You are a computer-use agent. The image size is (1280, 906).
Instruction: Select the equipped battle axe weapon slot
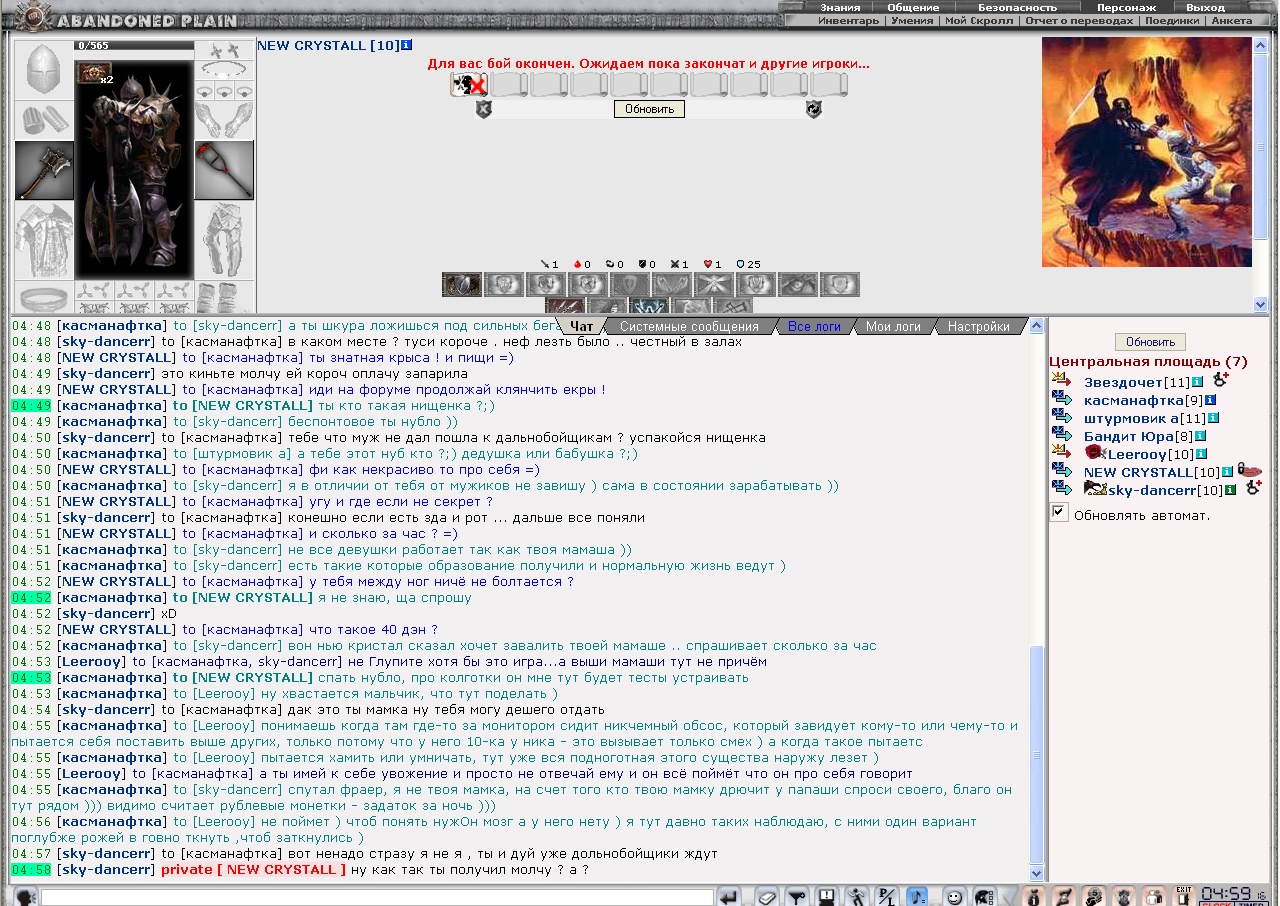click(x=44, y=170)
